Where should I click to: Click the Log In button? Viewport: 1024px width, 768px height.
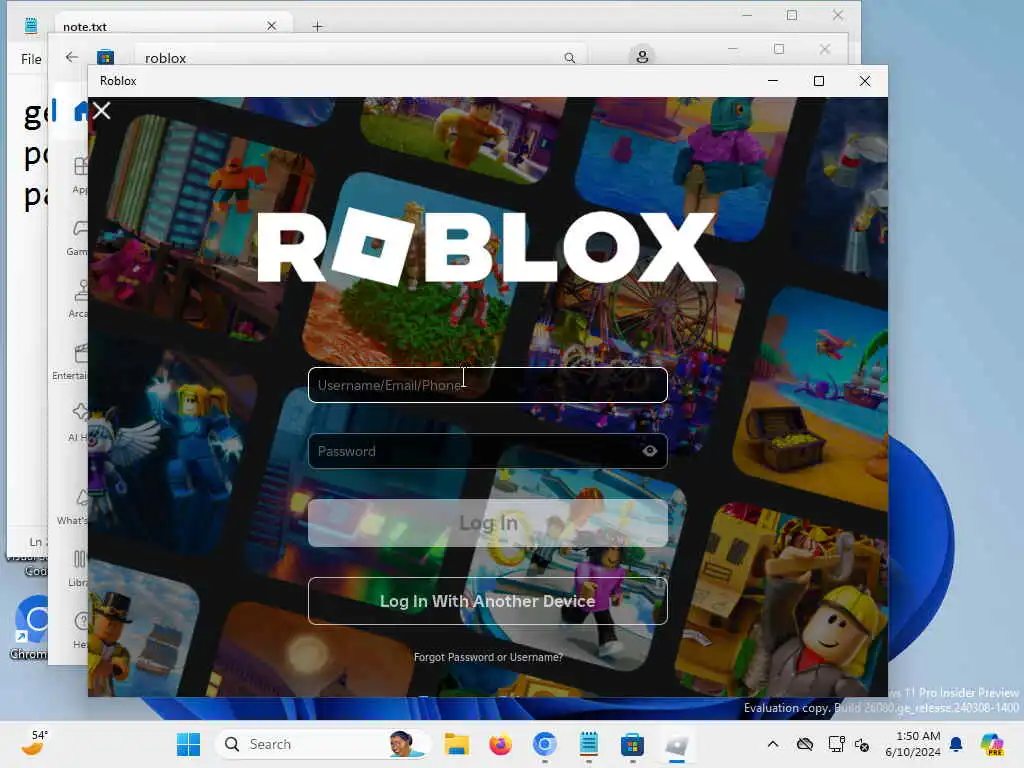coord(487,523)
